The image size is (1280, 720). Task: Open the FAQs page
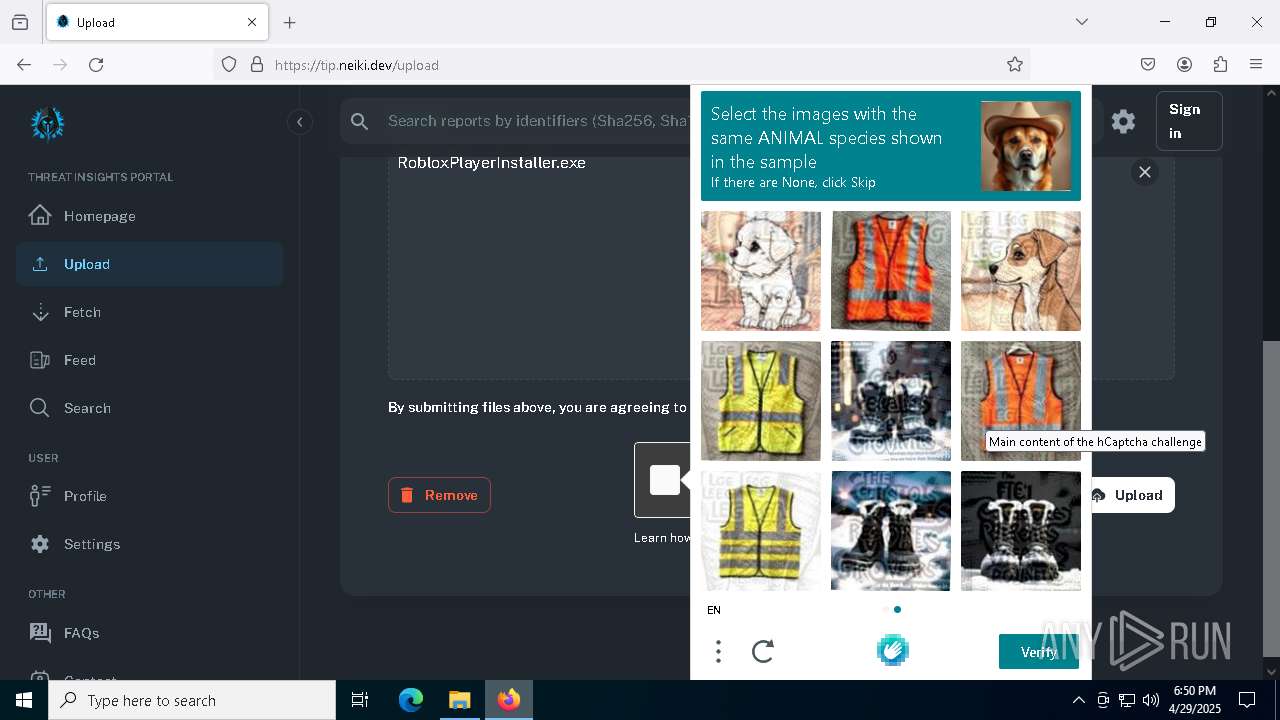pos(150,633)
